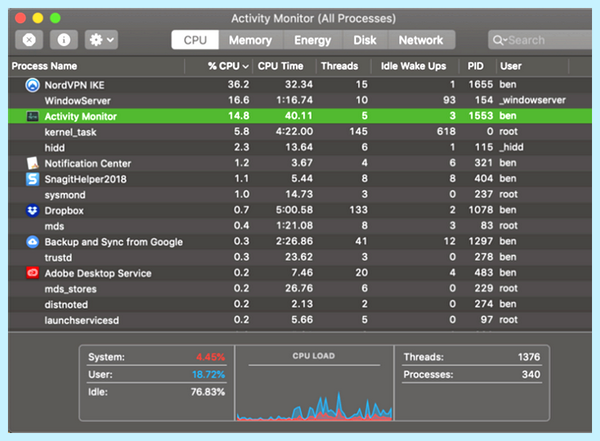This screenshot has width=600, height=441.
Task: Click the User 18.72% value
Action: click(209, 374)
